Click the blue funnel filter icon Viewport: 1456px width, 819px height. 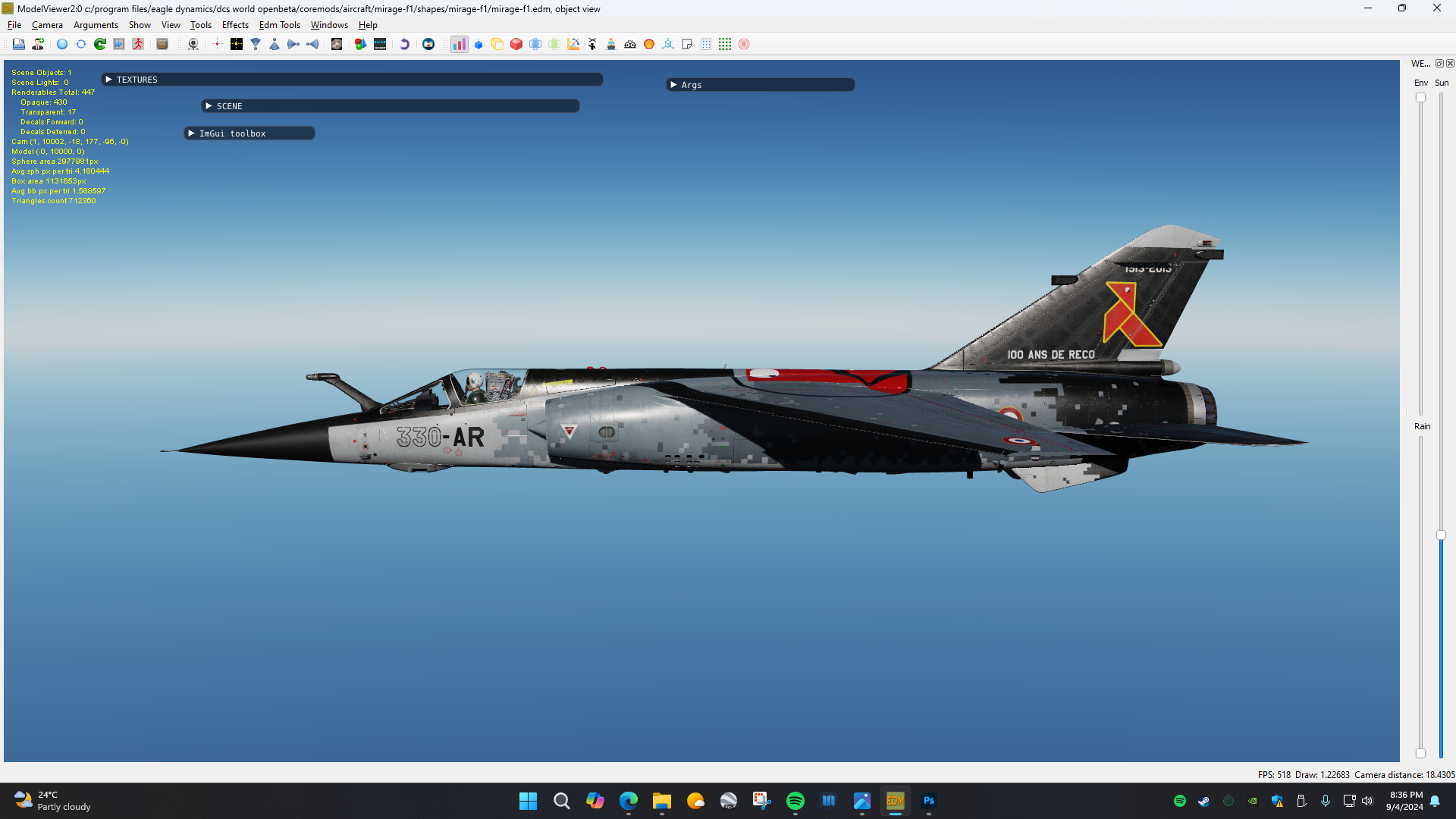click(256, 44)
